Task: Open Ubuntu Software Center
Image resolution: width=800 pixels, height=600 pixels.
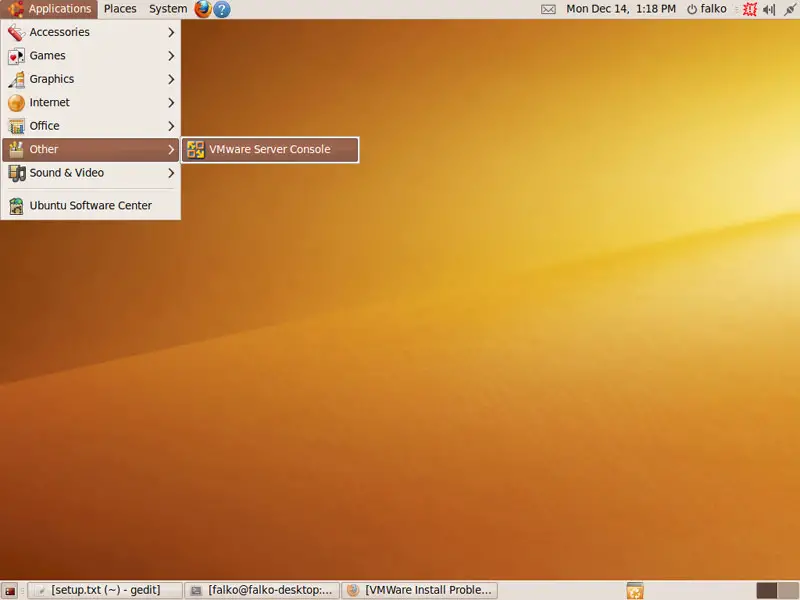Action: click(x=90, y=206)
